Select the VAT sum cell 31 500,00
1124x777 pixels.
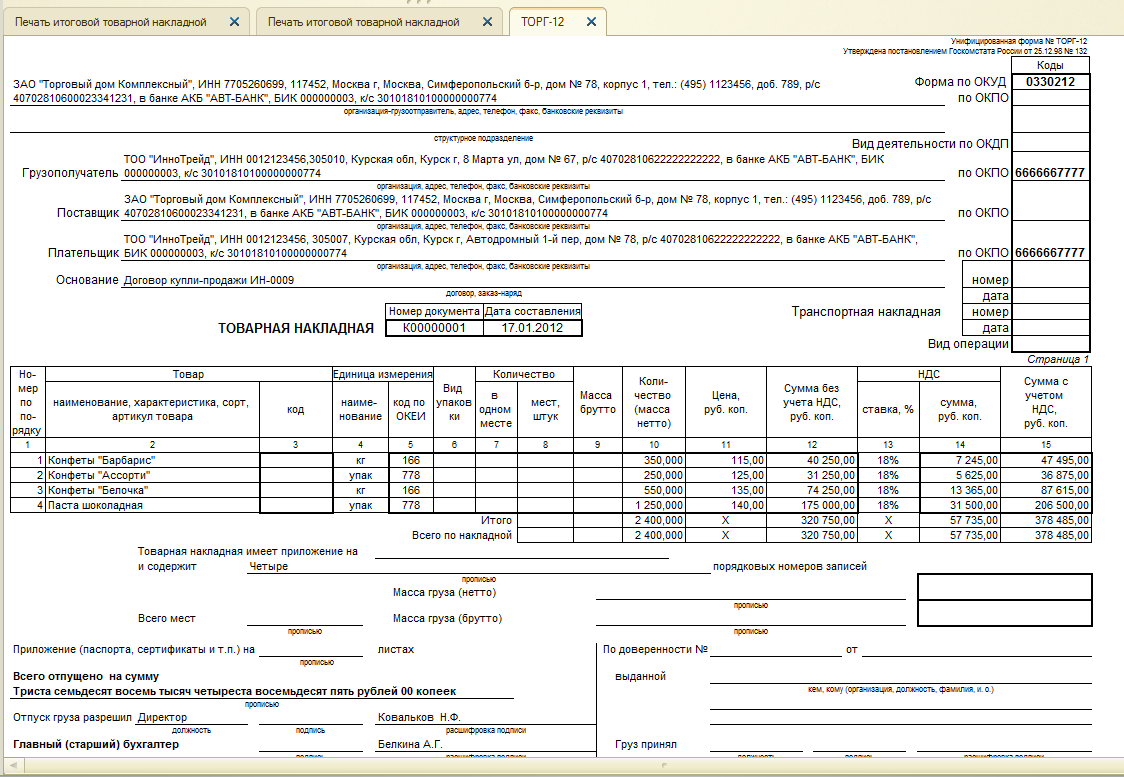click(960, 505)
